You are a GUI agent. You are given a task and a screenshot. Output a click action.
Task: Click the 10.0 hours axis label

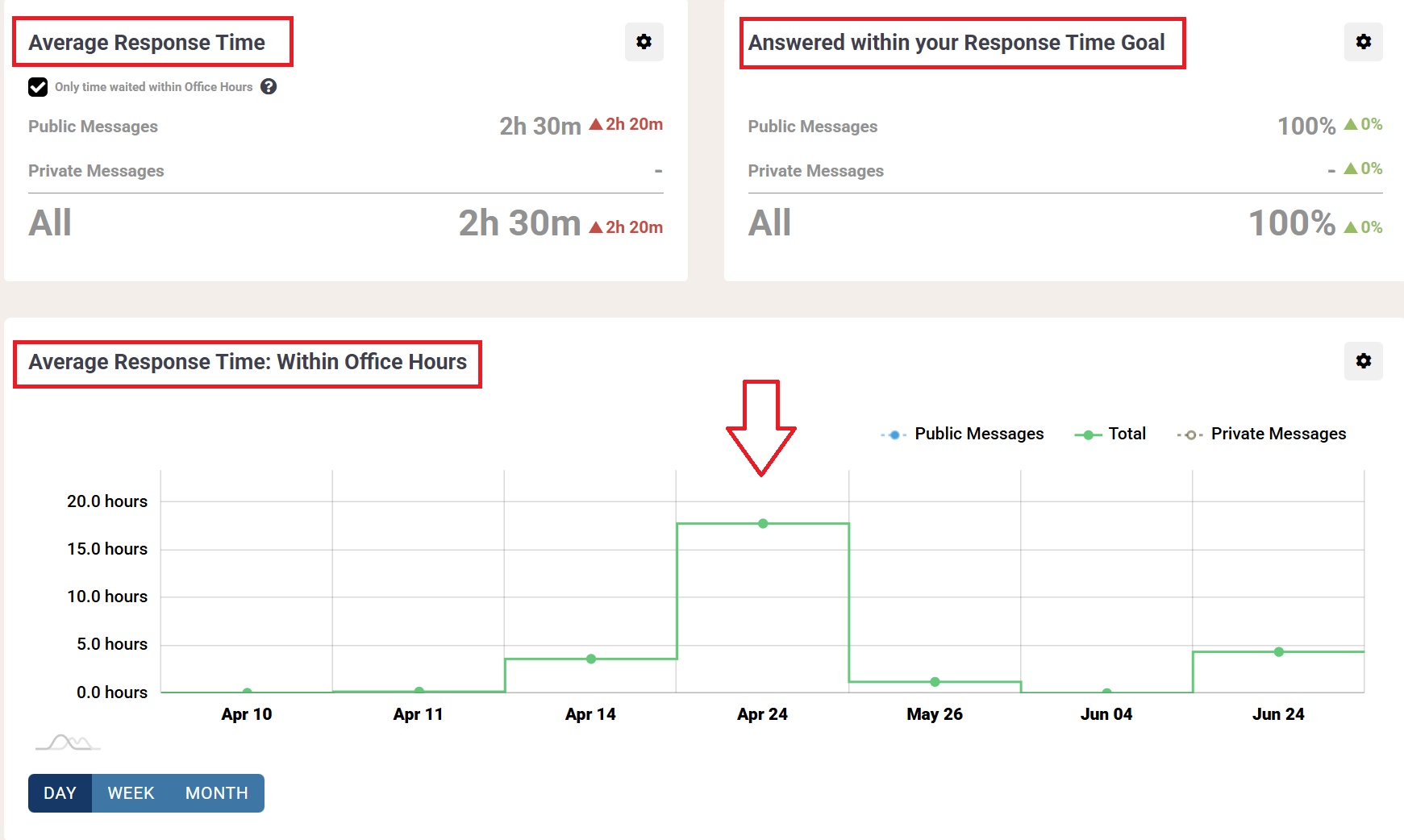click(107, 597)
